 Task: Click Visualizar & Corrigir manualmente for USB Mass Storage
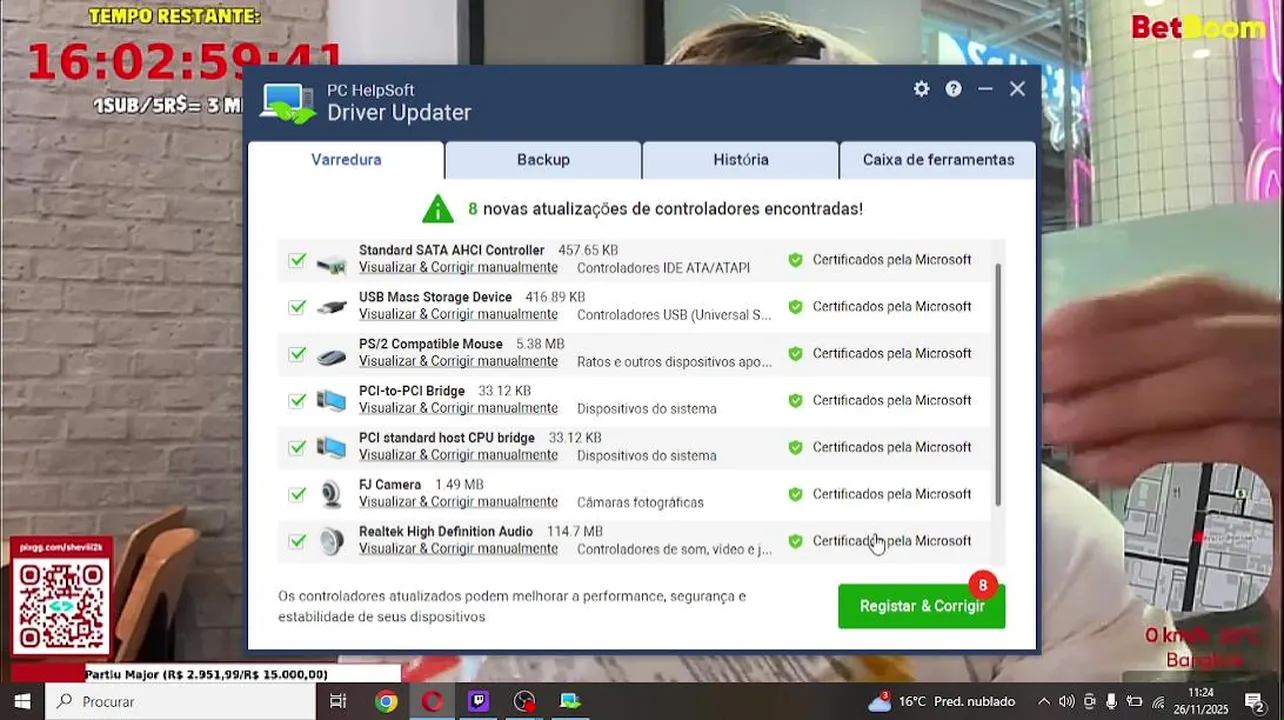click(x=458, y=315)
